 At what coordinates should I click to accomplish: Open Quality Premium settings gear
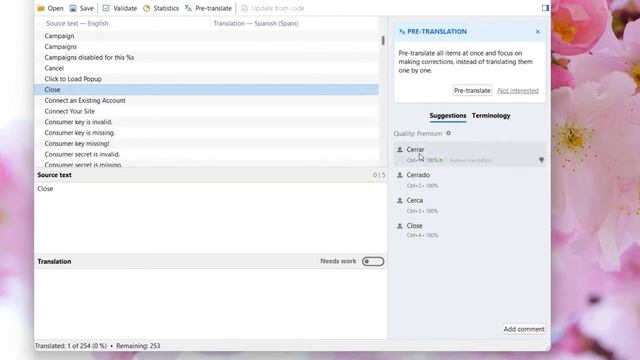[x=448, y=133]
